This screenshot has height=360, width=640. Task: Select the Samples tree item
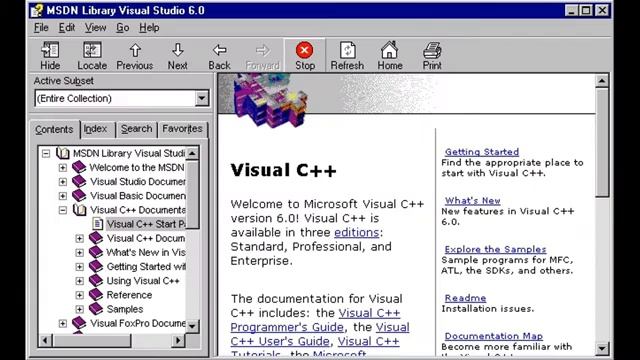(x=125, y=309)
